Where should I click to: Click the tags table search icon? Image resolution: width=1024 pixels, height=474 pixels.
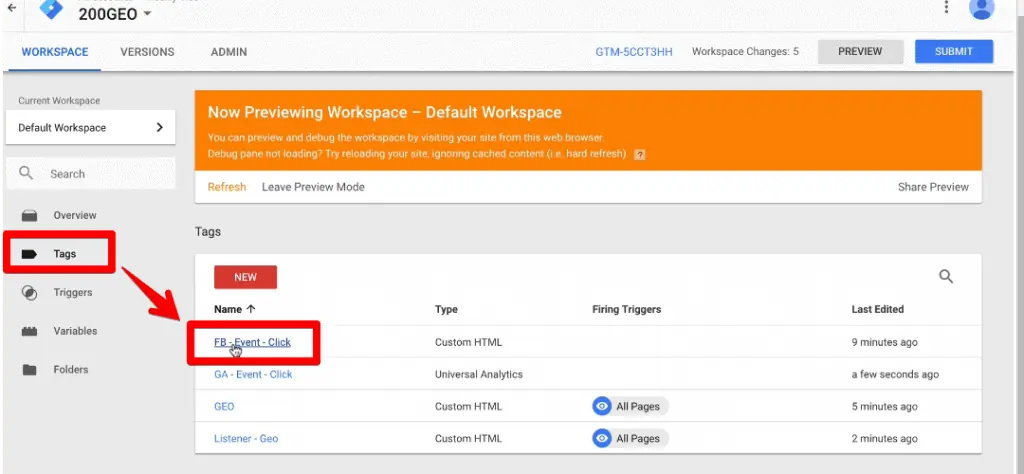click(x=946, y=276)
